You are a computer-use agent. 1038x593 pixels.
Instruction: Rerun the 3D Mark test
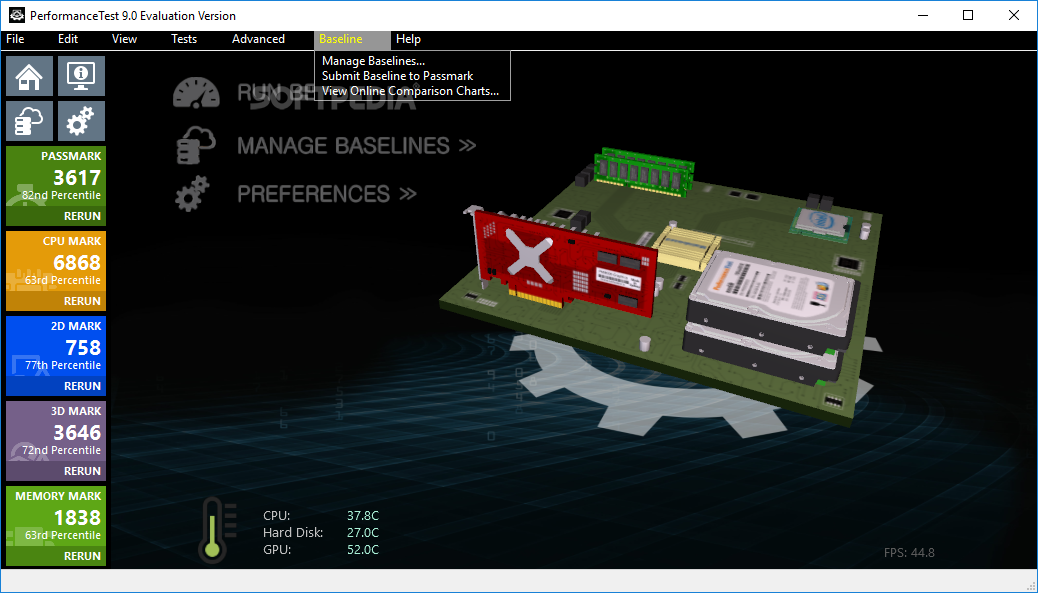tap(82, 471)
